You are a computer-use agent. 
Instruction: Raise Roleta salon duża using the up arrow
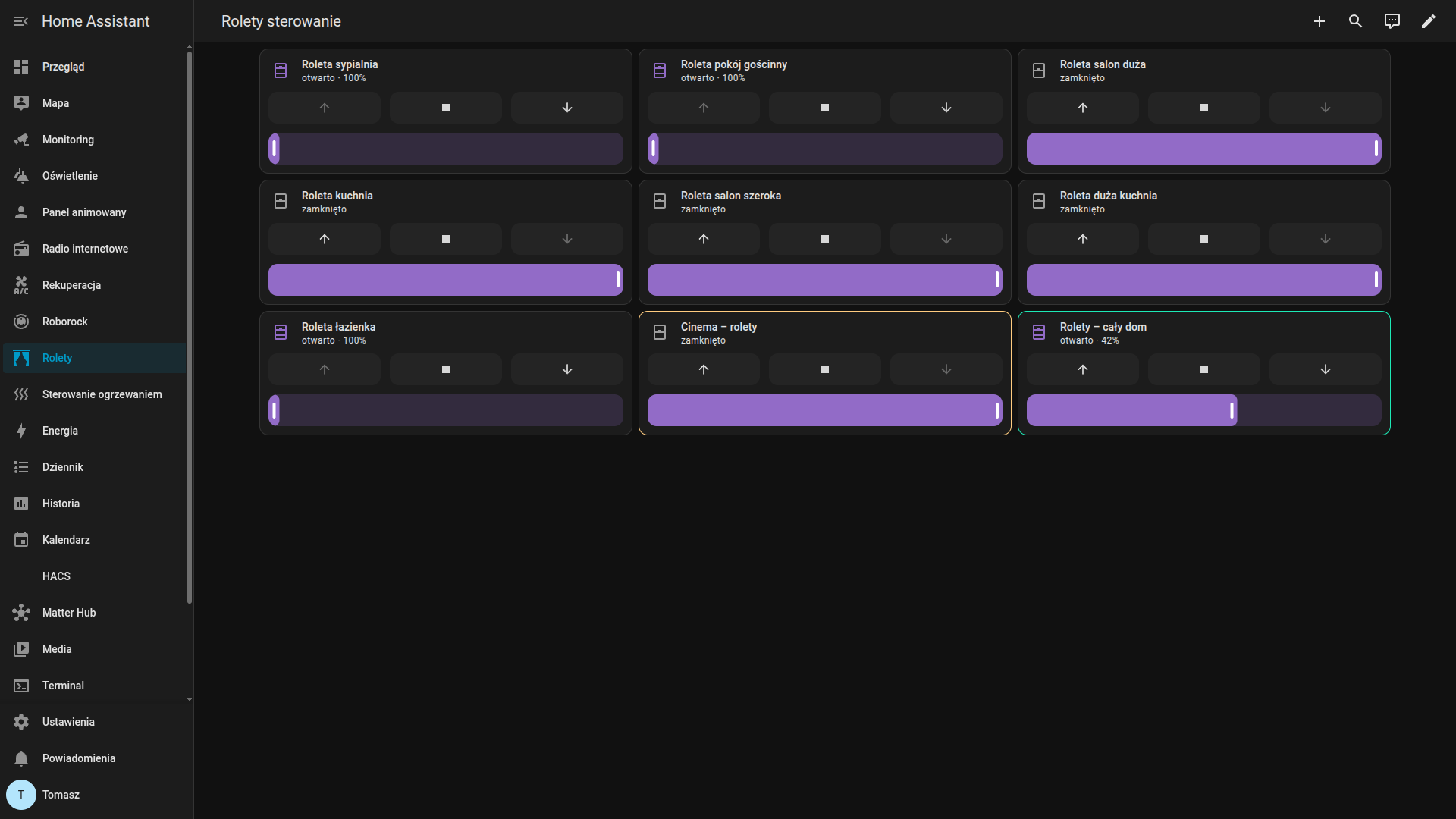(x=1083, y=108)
